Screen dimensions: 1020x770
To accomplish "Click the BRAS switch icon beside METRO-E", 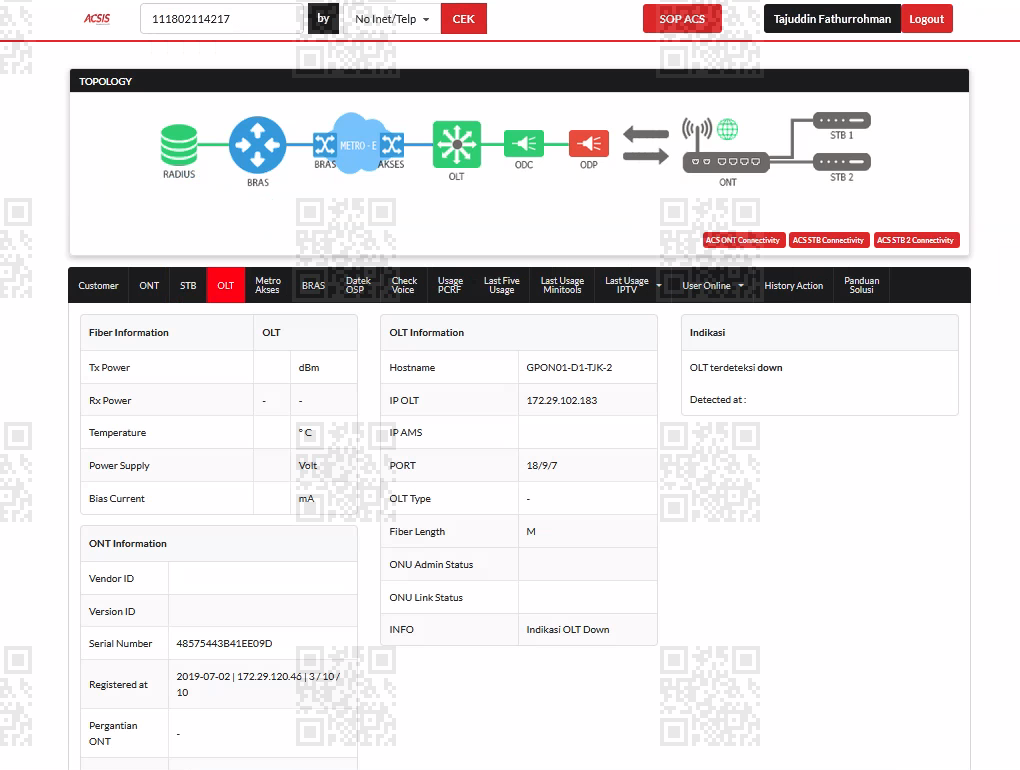I will pyautogui.click(x=325, y=144).
